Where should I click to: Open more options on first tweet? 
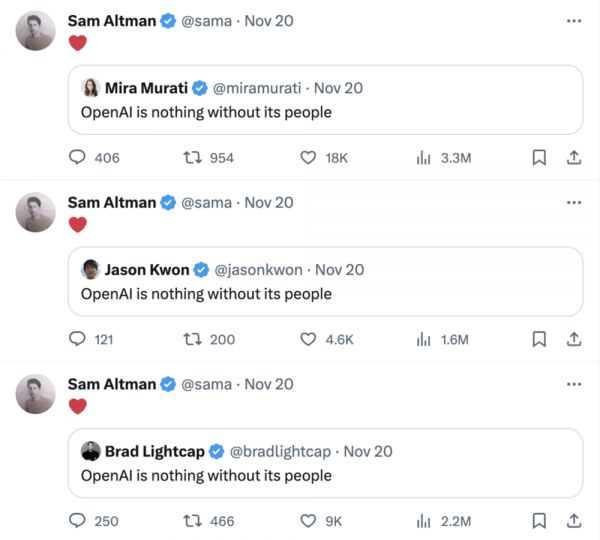tap(573, 20)
